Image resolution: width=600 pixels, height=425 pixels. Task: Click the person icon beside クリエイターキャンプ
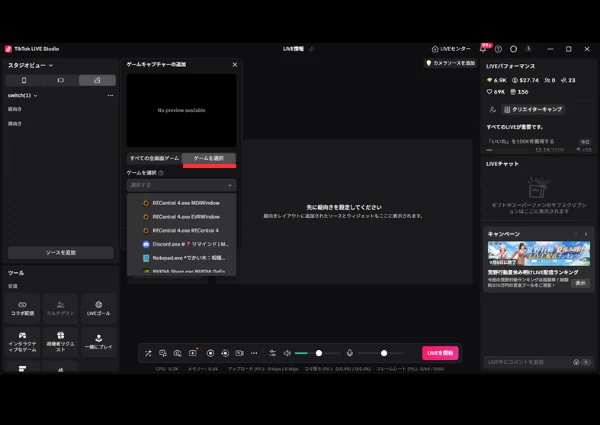(492, 110)
